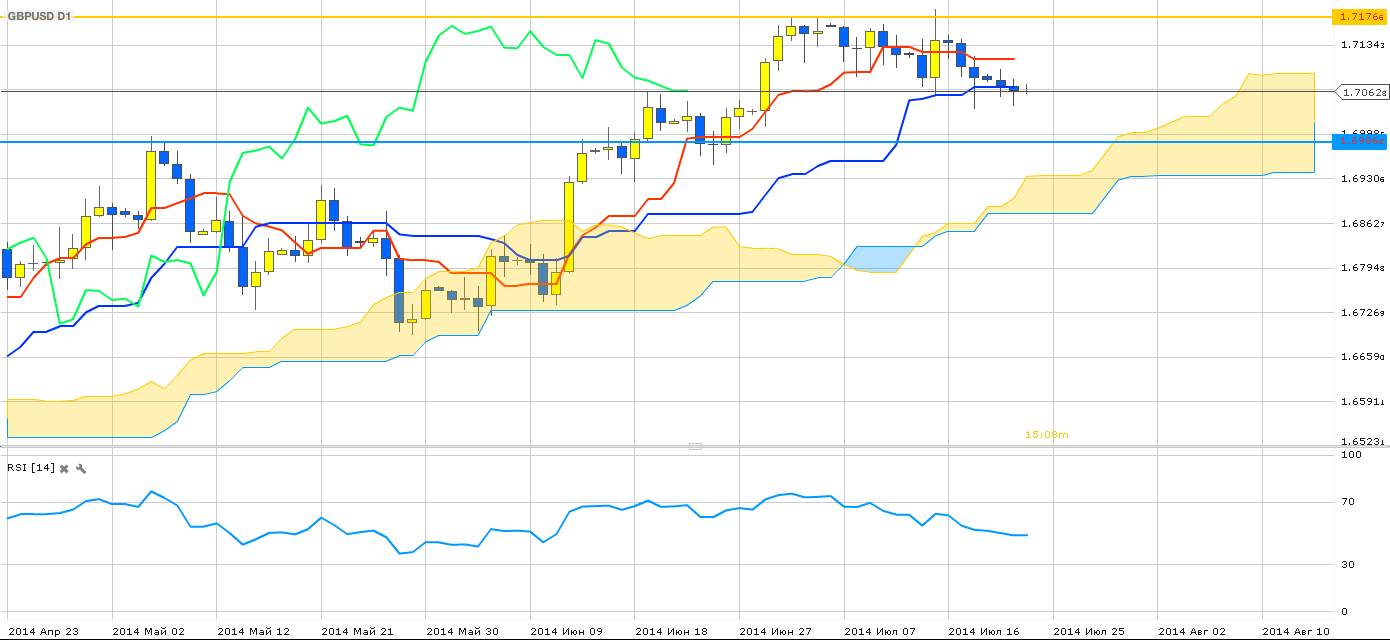Click the current price 1.7062 marker
1390x640 pixels.
(1362, 92)
